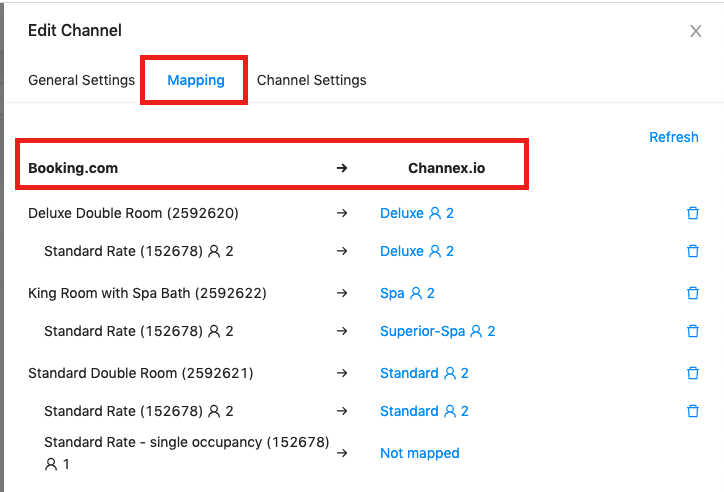Click the Booking.com column header
Screen dimensions: 724x492
click(x=73, y=168)
